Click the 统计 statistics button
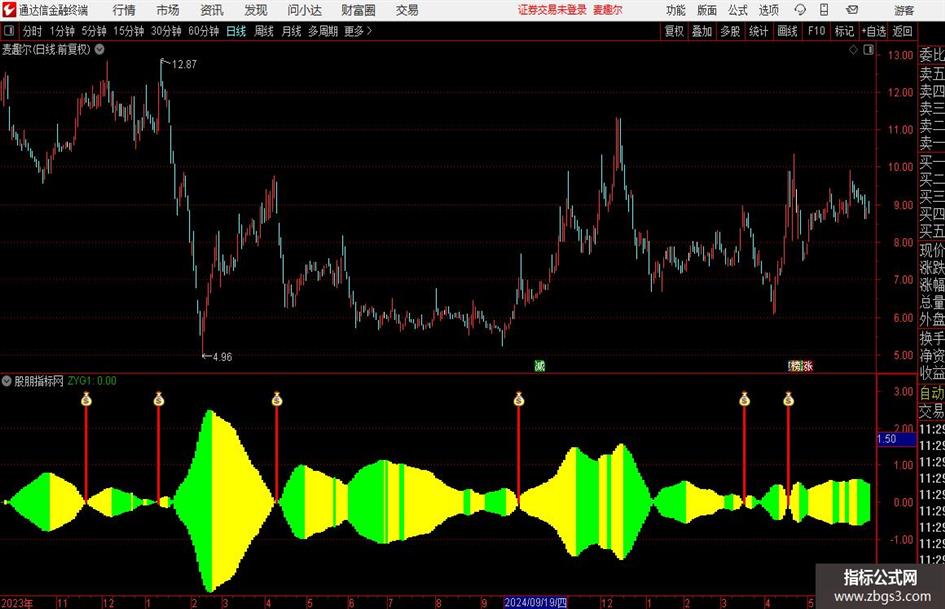This screenshot has width=945, height=609. (x=758, y=31)
